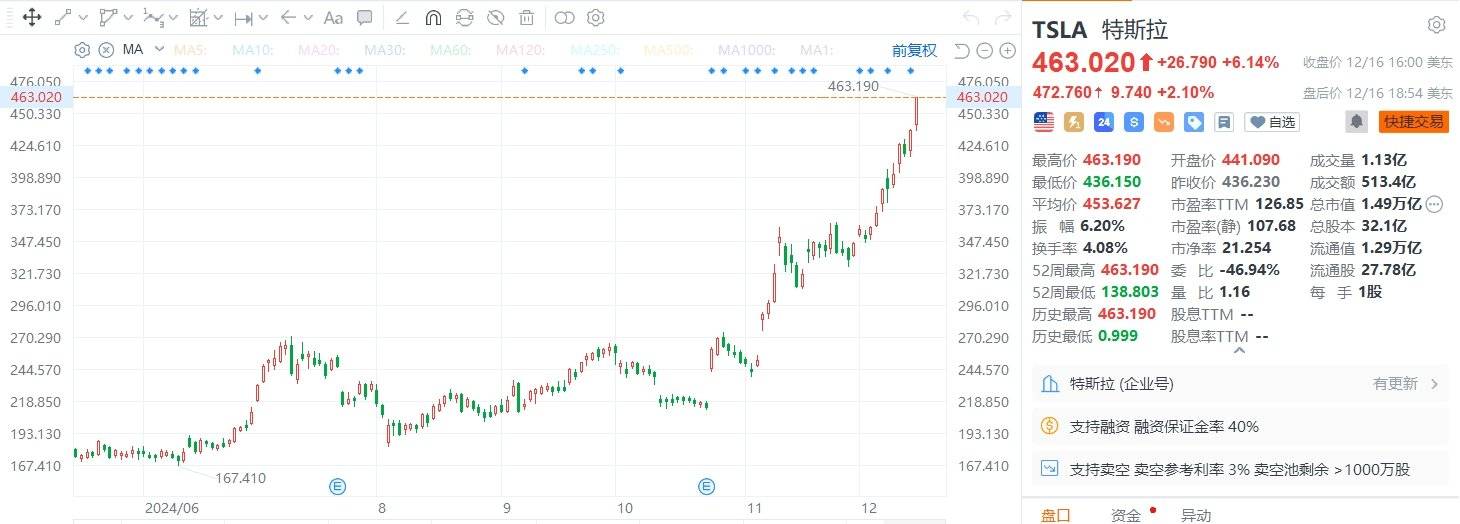
Task: Zoom out chart with minus icon
Action: (985, 50)
